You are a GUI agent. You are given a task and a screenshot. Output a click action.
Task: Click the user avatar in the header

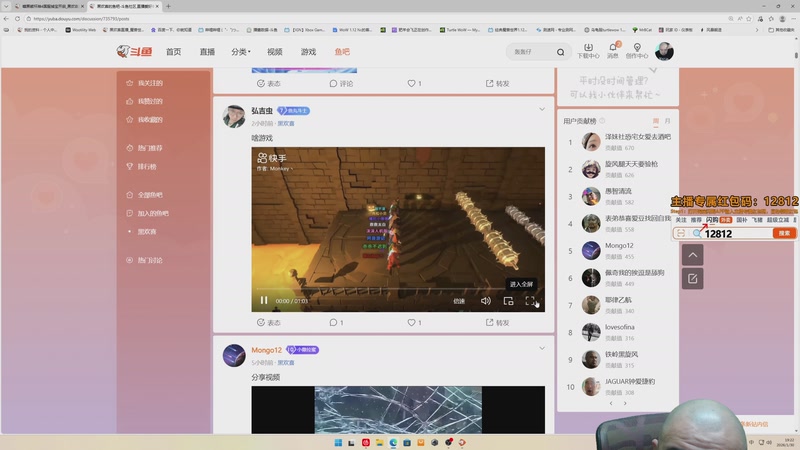coord(664,52)
